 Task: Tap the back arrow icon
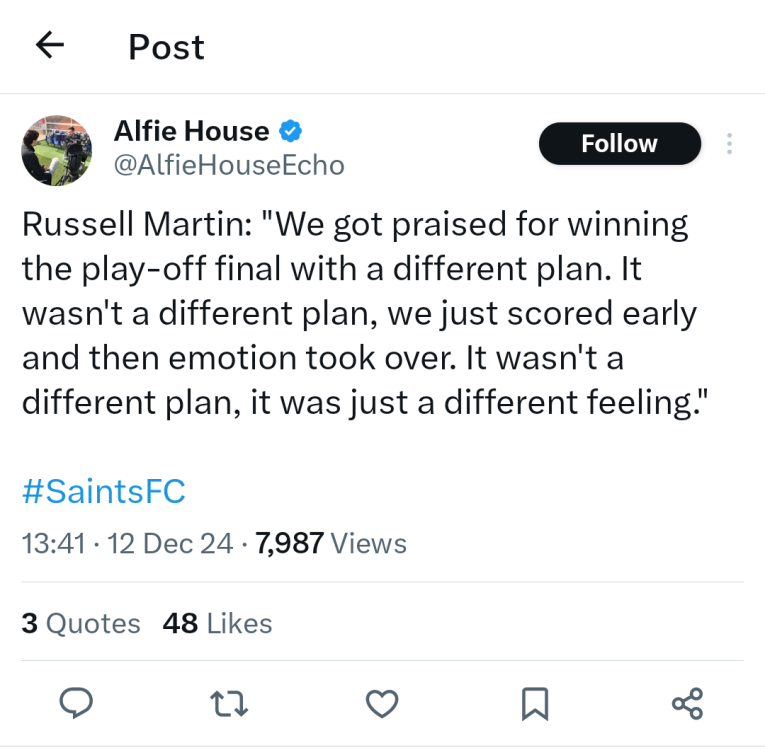(49, 45)
